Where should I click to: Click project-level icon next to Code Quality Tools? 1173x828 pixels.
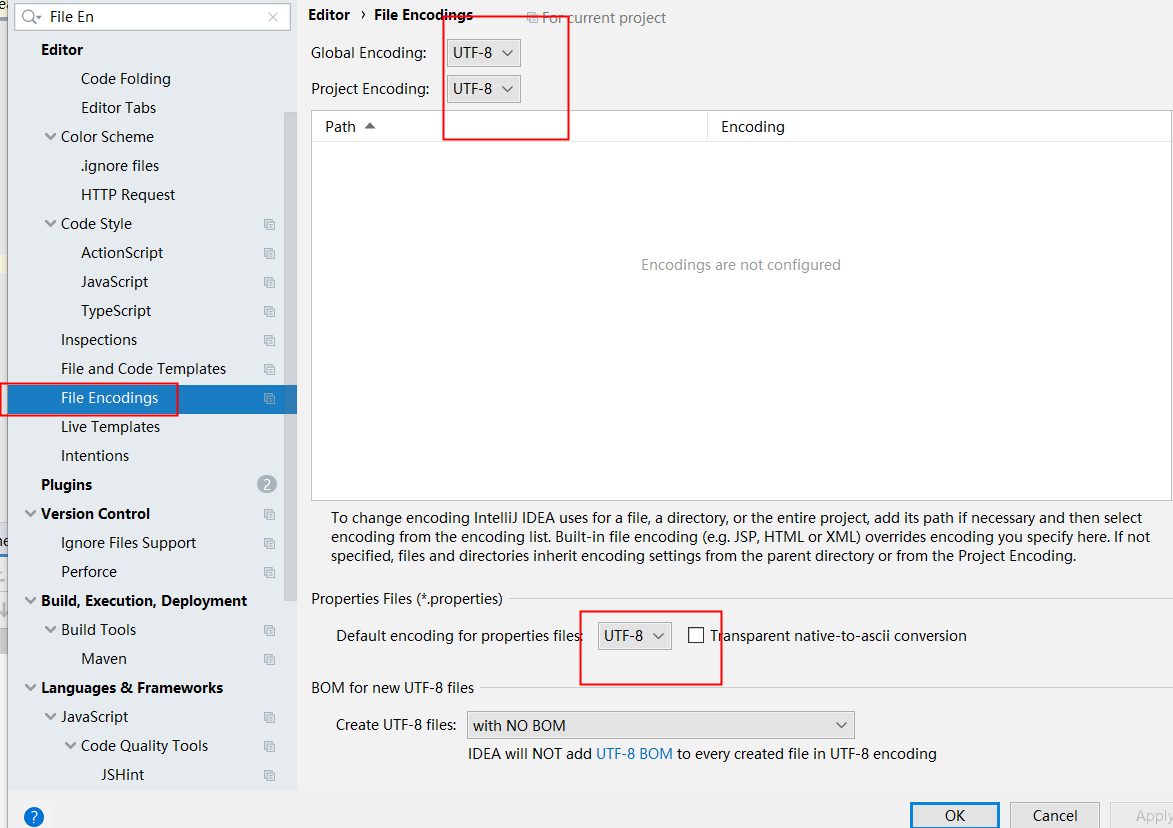[x=269, y=746]
